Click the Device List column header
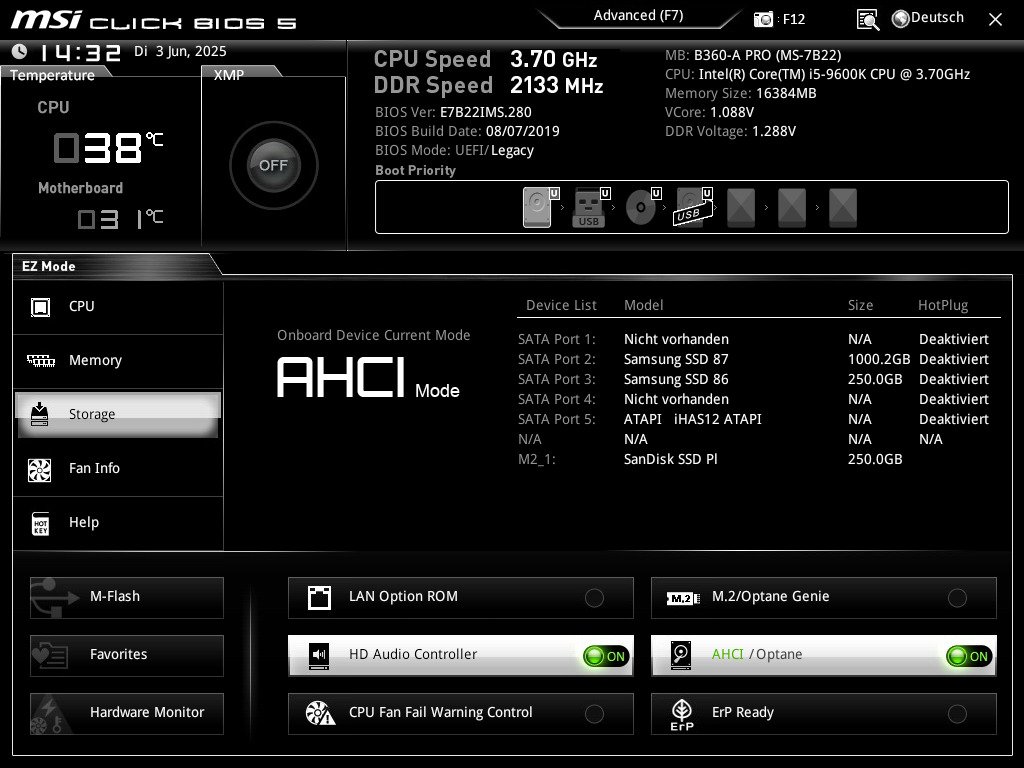 tap(561, 306)
